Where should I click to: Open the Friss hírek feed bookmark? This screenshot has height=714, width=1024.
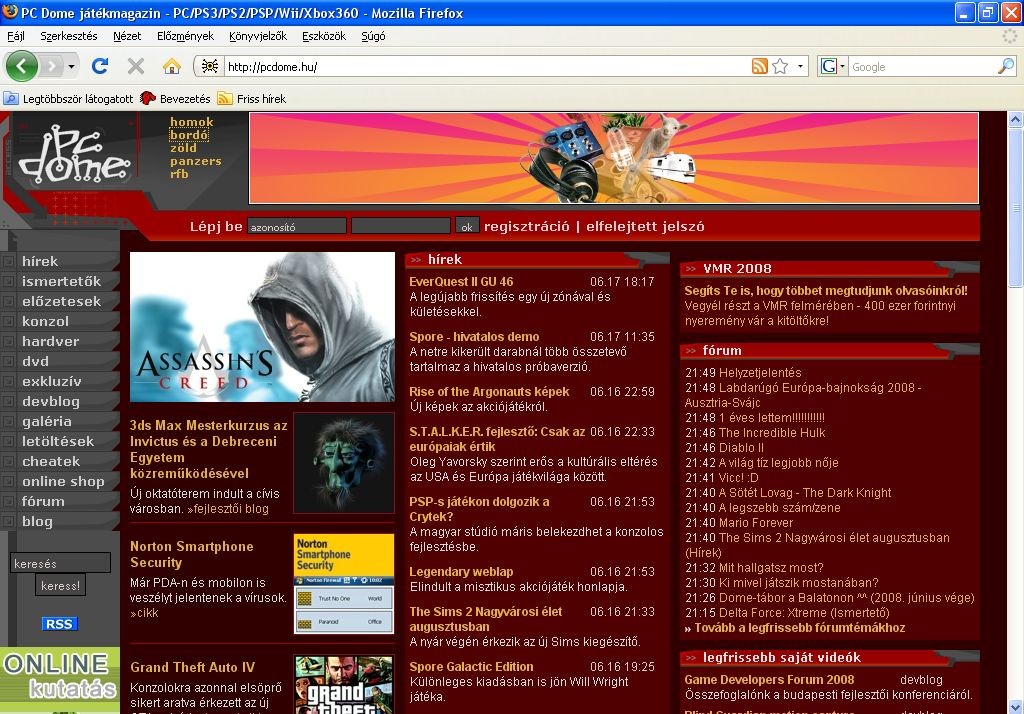click(x=252, y=99)
